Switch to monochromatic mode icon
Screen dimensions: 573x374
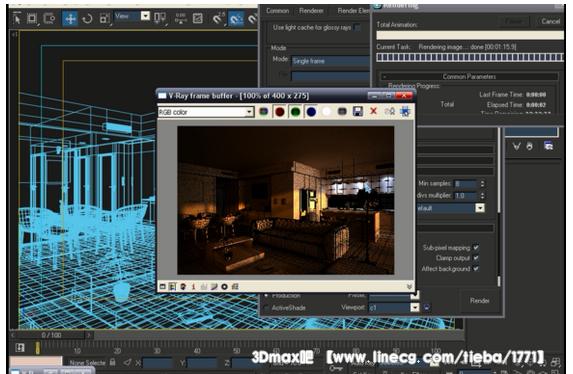pyautogui.click(x=342, y=112)
